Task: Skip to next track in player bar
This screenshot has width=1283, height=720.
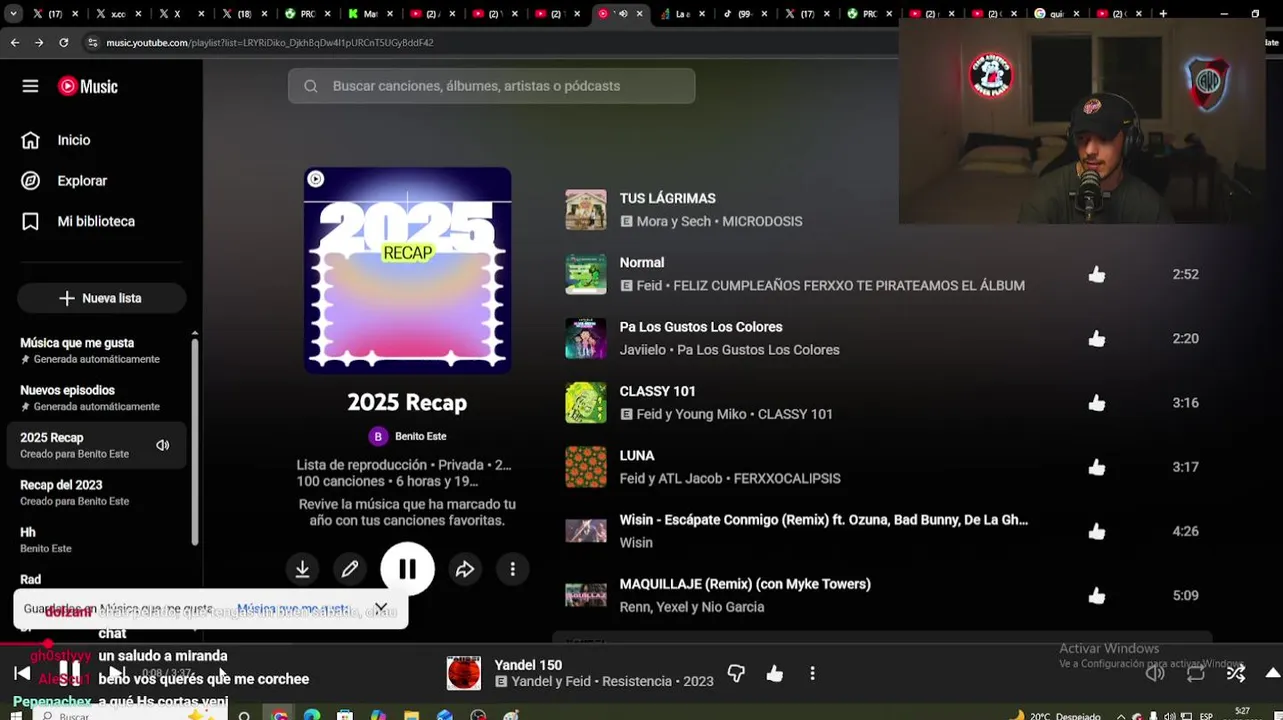Action: click(x=116, y=672)
